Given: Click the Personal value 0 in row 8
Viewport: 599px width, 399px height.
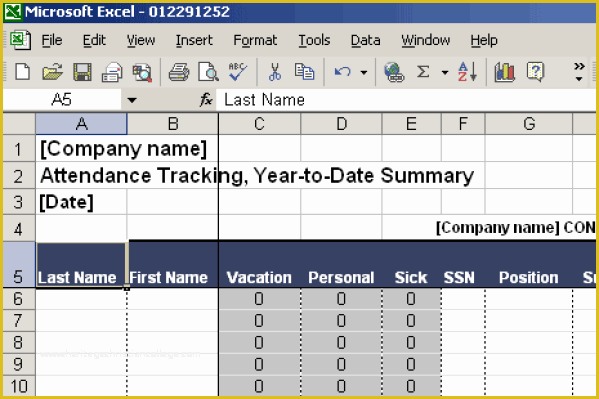Looking at the screenshot, I should [341, 342].
